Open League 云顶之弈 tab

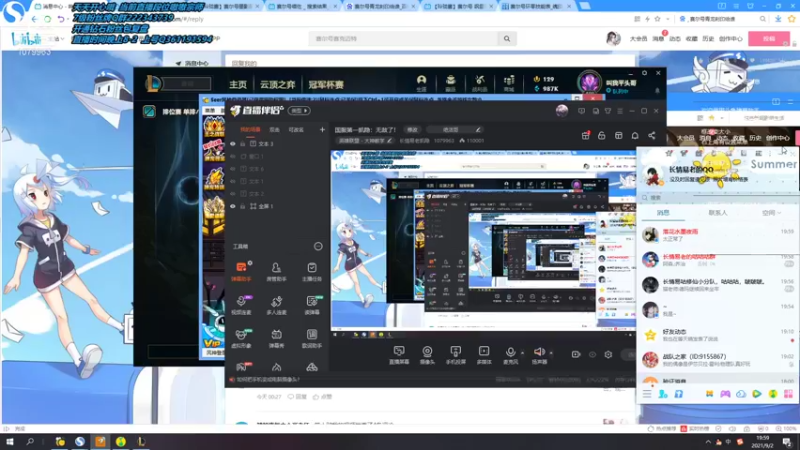pos(278,85)
